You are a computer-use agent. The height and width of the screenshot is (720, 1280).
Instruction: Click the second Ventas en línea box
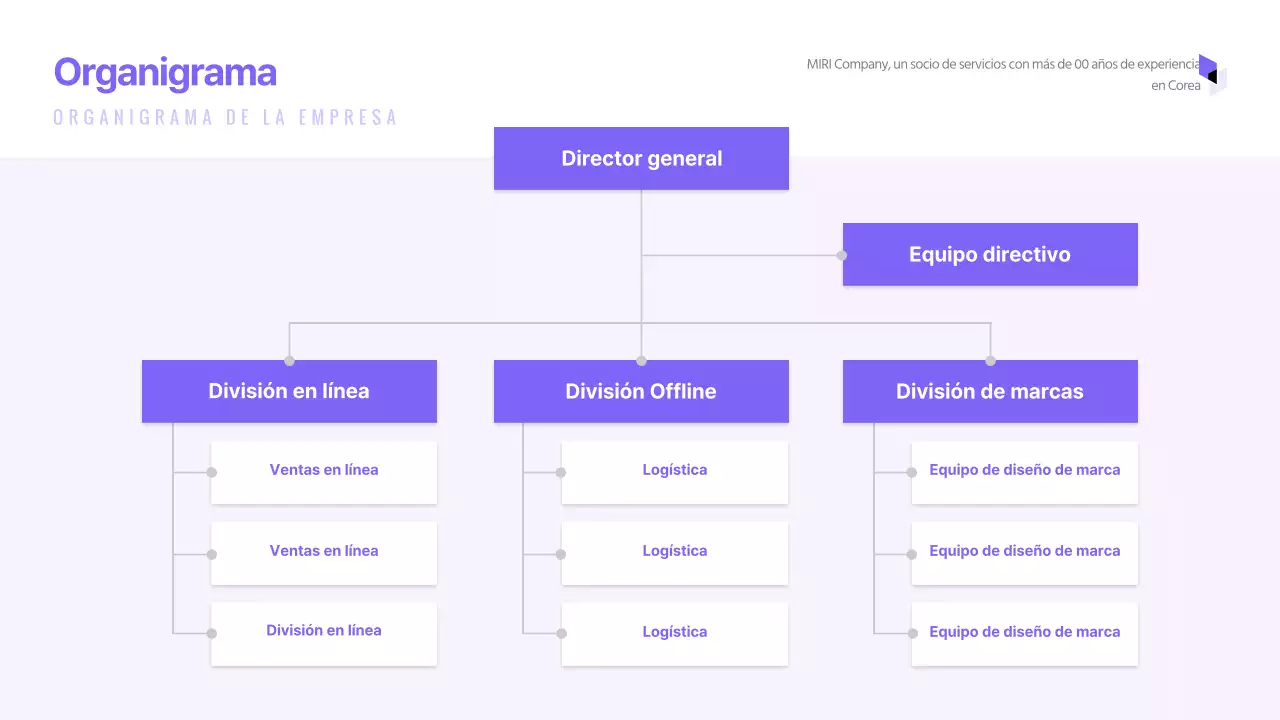324,551
